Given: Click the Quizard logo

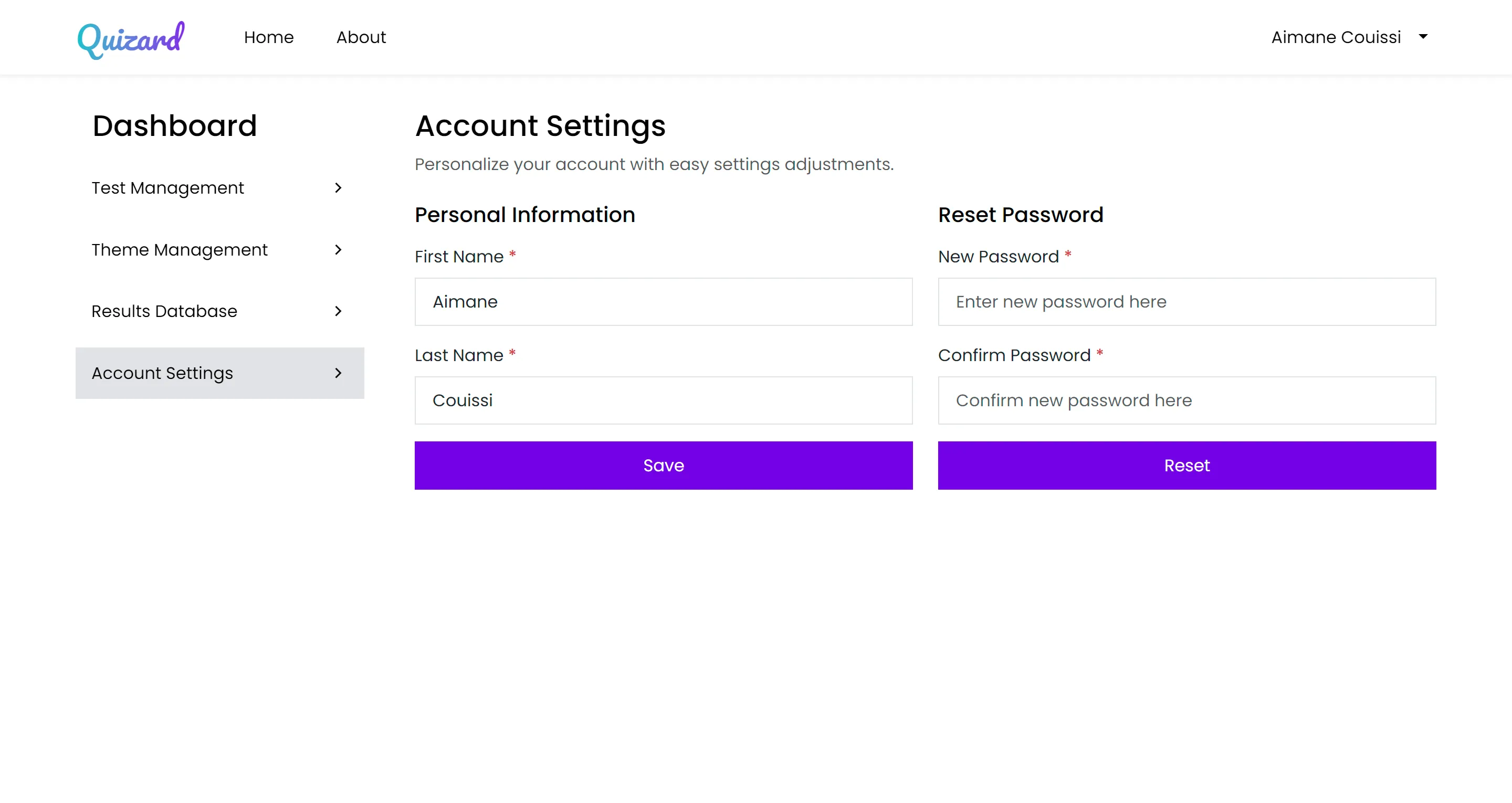Looking at the screenshot, I should 131,39.
